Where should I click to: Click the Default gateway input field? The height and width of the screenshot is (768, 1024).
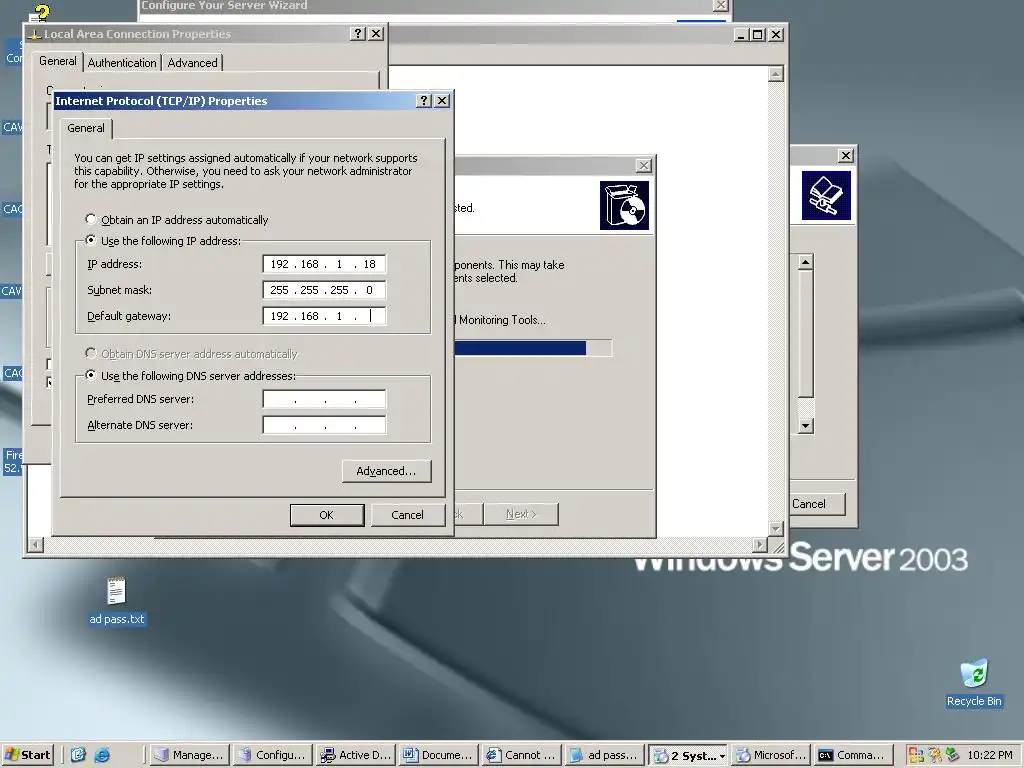tap(324, 316)
